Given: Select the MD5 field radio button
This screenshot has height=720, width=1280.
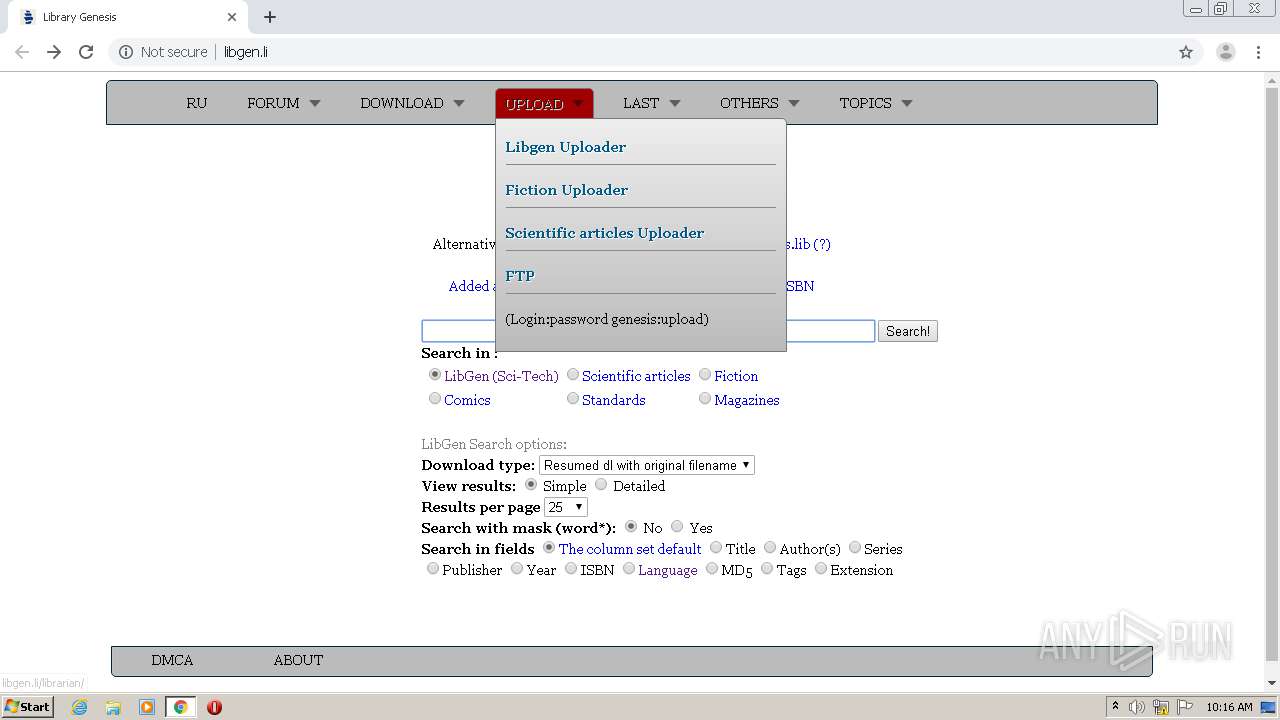Looking at the screenshot, I should (x=712, y=569).
